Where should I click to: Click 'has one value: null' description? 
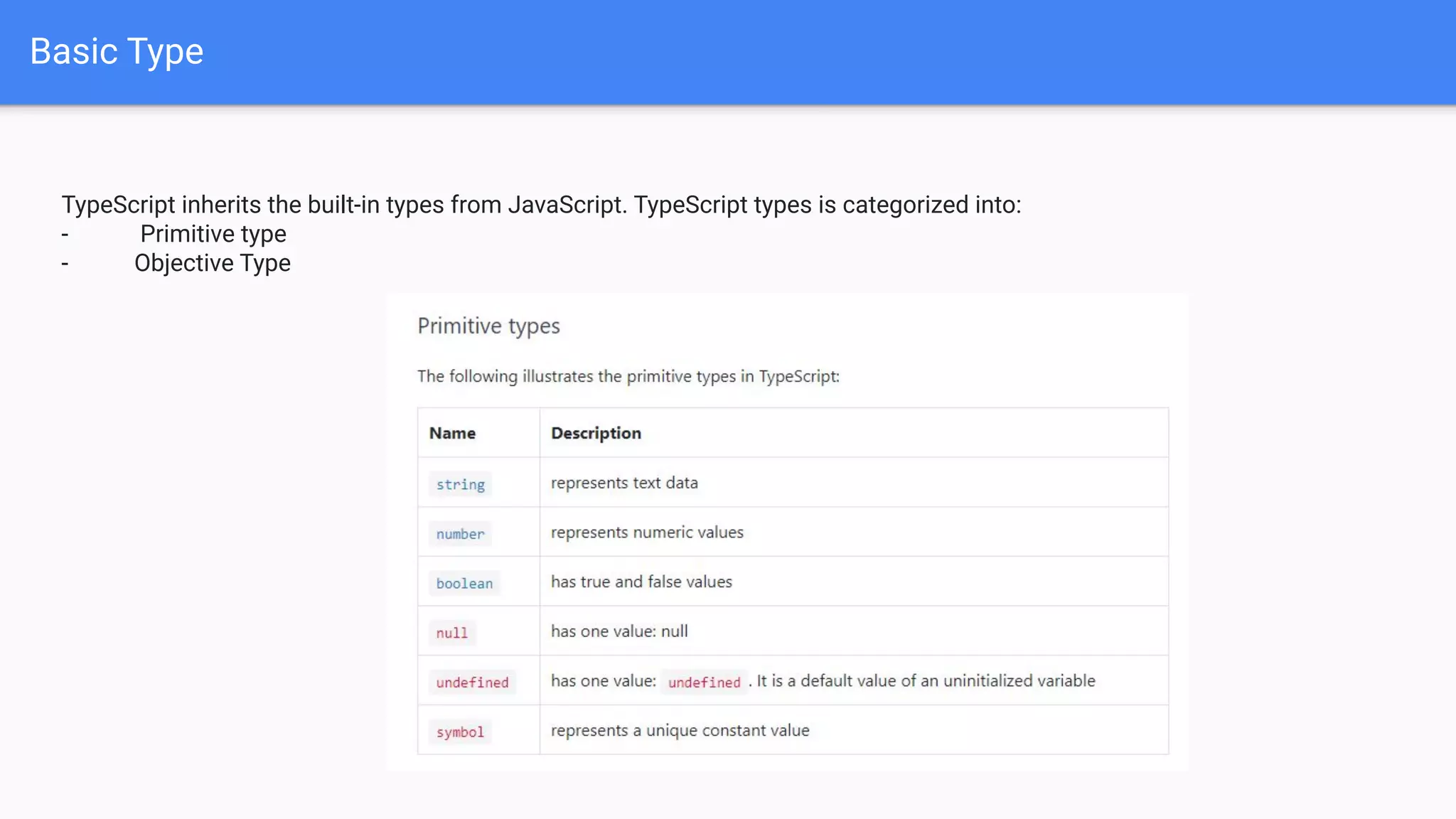(619, 631)
